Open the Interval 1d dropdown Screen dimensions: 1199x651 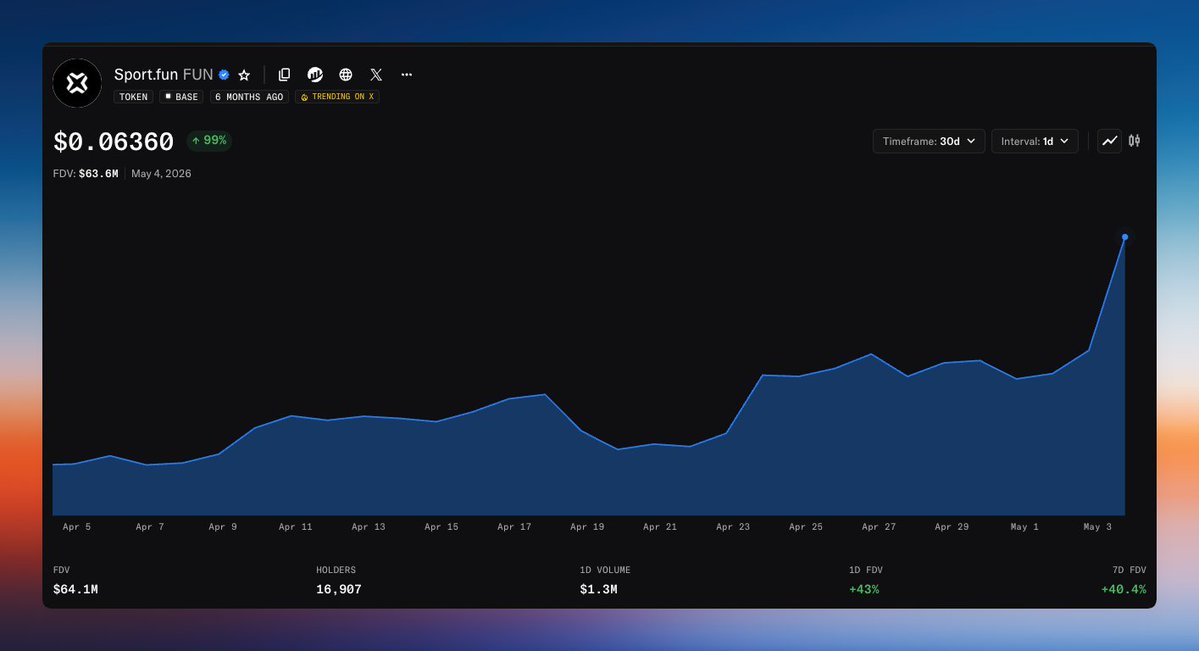[x=1035, y=141]
